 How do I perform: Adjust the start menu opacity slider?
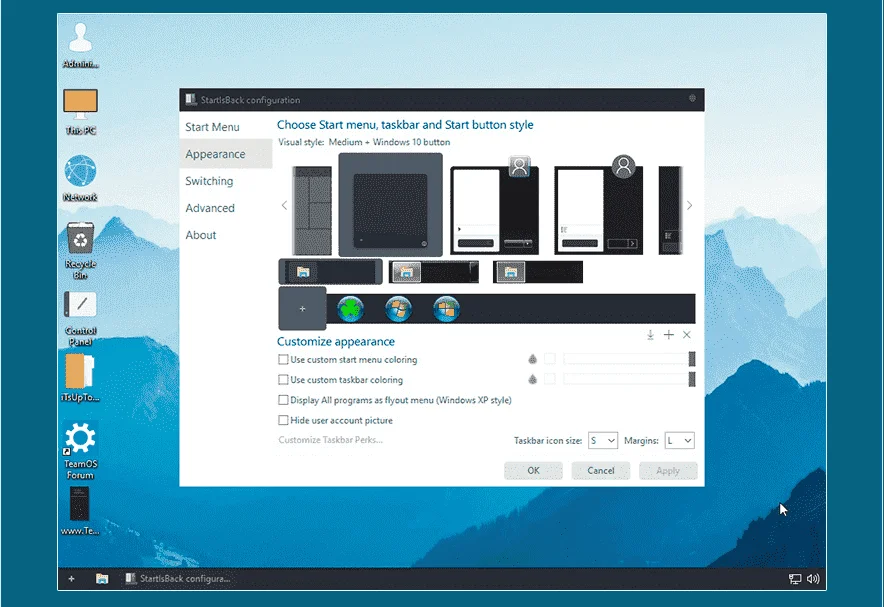(629, 359)
